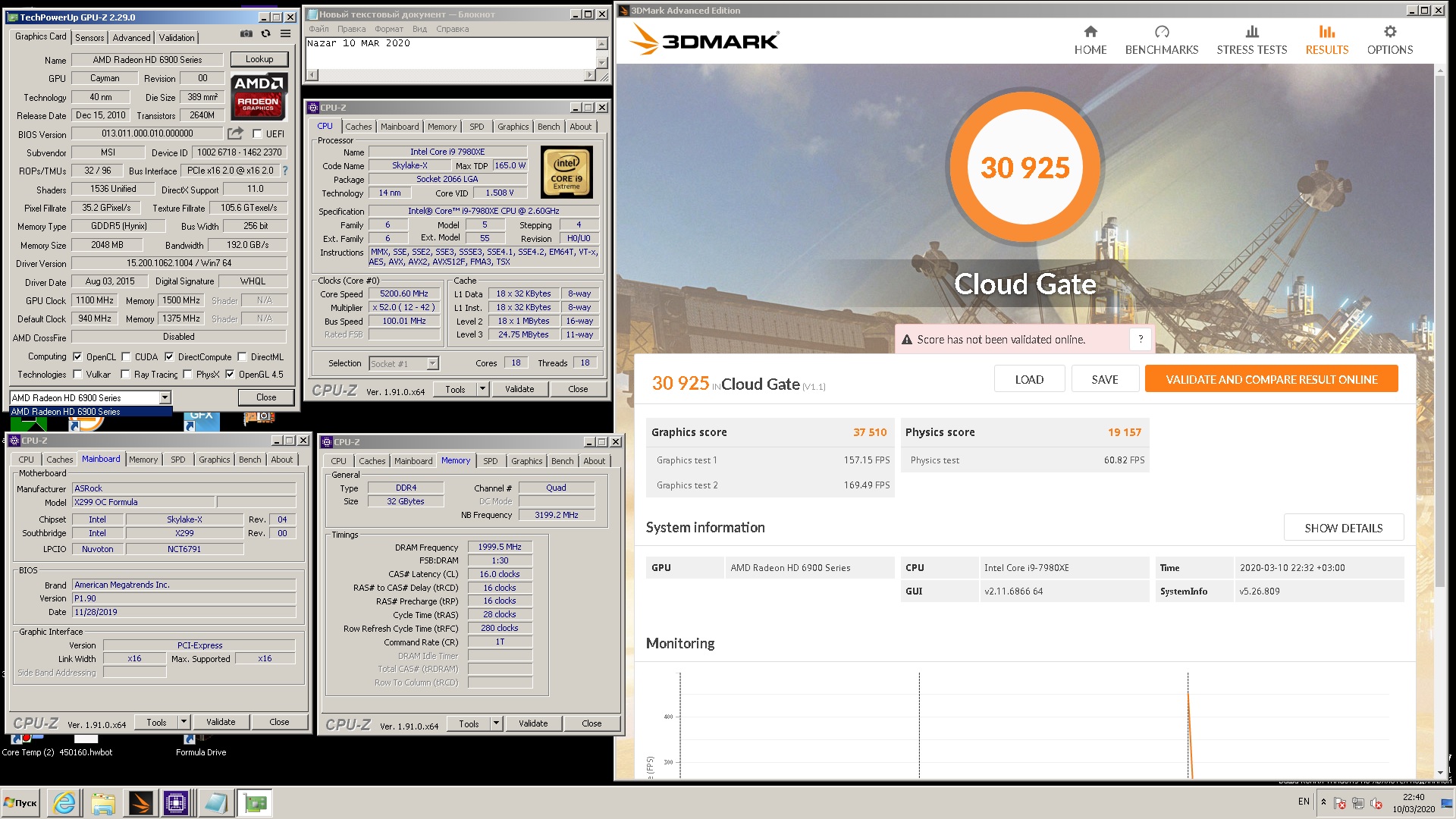Toggle the Vulkan checkbox

[77, 375]
